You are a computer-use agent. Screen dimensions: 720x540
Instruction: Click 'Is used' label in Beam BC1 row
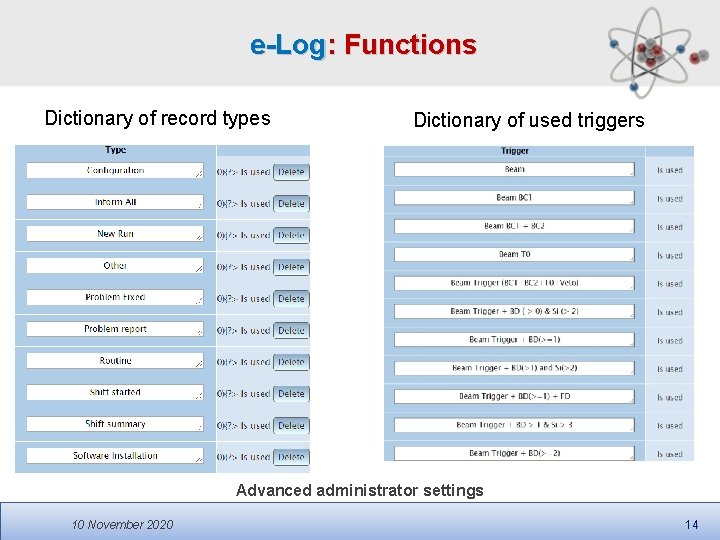coord(669,199)
